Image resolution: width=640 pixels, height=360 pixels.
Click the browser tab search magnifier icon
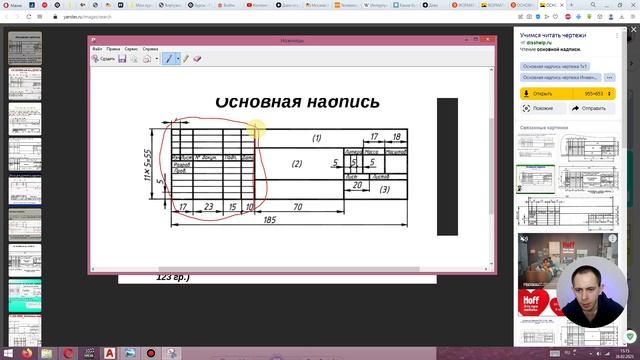(x=593, y=5)
